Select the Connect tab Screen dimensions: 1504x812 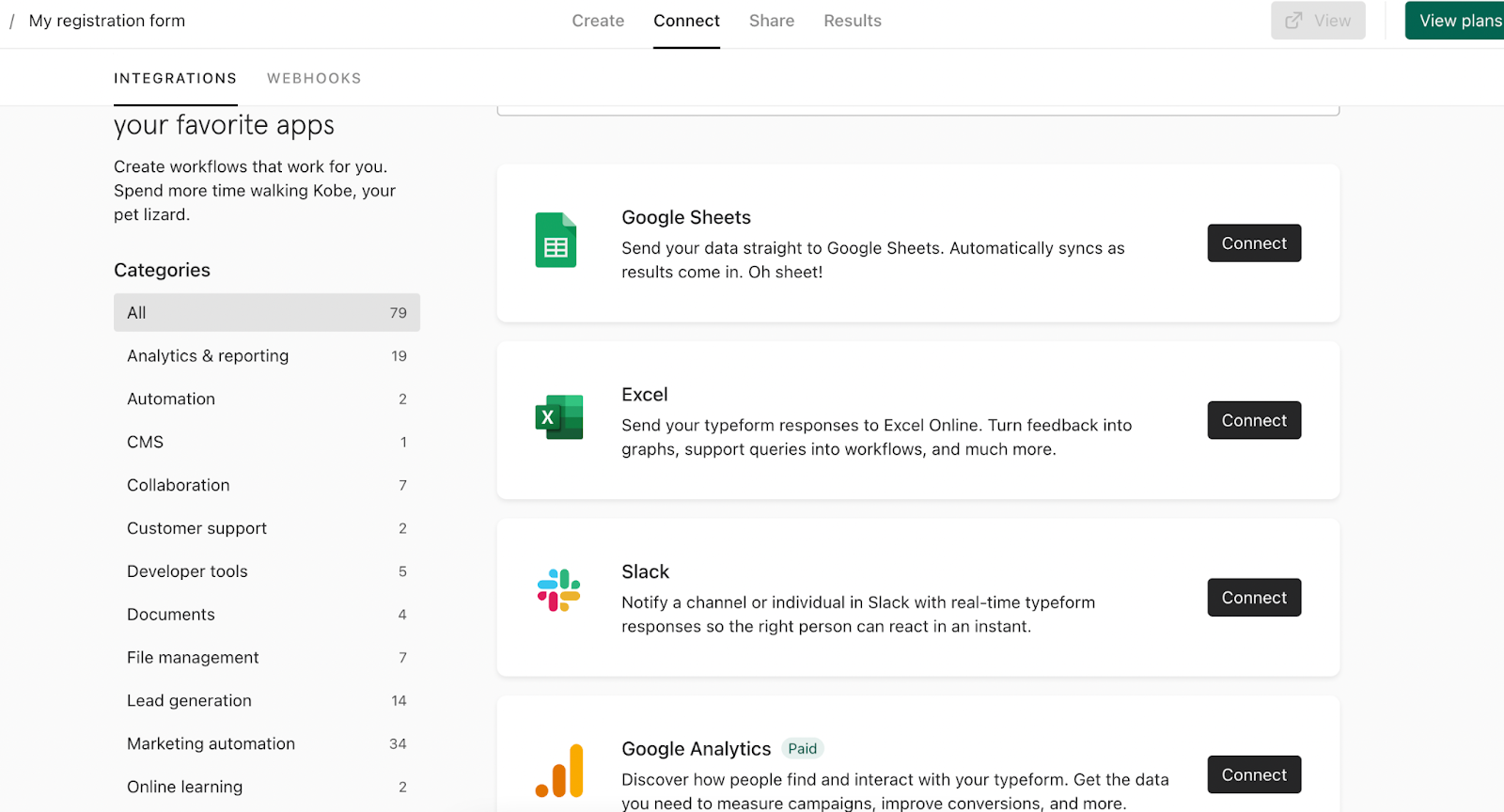click(687, 21)
